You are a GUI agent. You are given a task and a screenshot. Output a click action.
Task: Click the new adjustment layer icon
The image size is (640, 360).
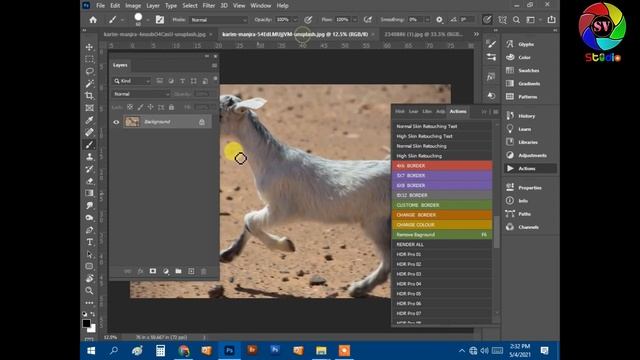(x=166, y=271)
